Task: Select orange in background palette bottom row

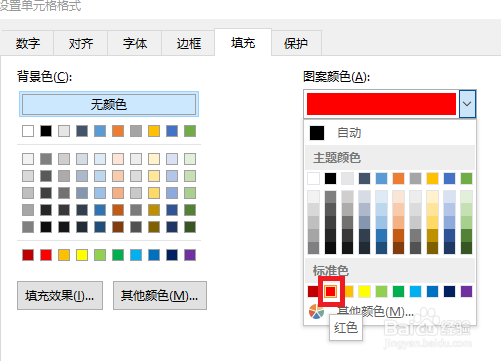Action: click(64, 255)
